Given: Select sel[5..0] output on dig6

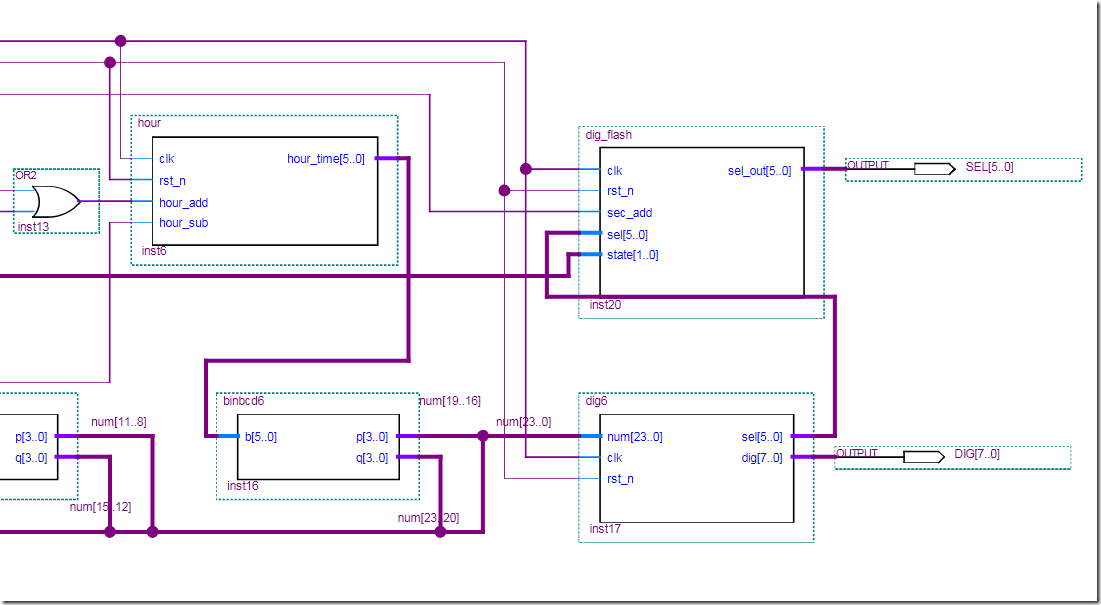Looking at the screenshot, I should click(762, 437).
